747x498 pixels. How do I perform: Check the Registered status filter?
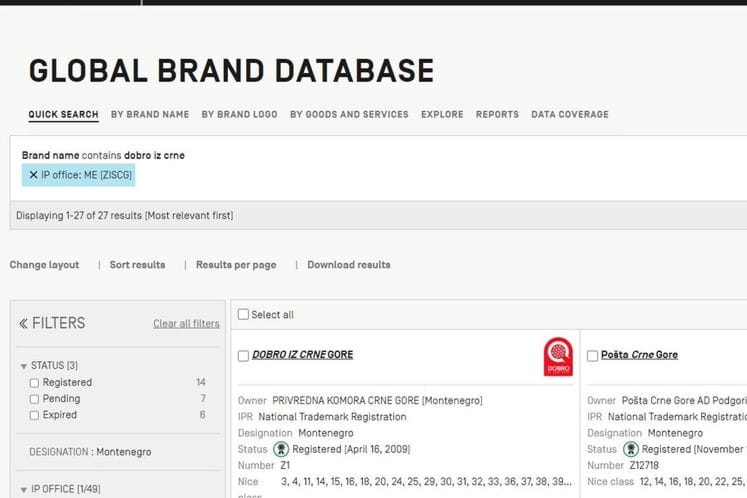point(35,382)
